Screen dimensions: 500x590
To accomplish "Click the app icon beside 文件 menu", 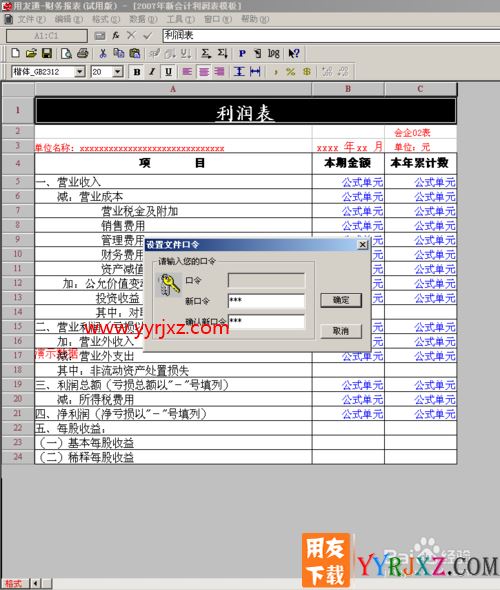I will point(8,19).
